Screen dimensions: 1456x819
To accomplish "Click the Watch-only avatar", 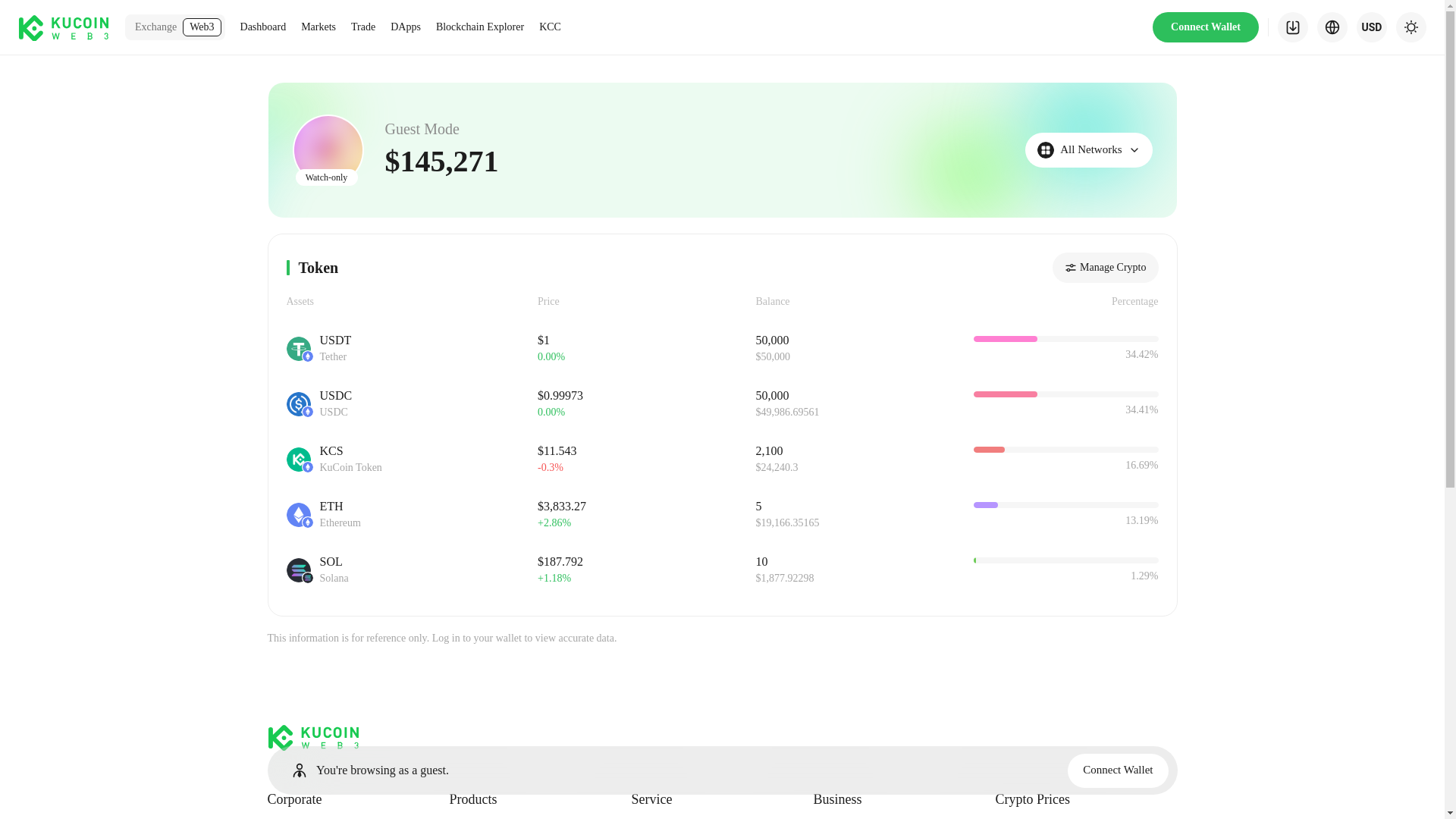I will coord(328,149).
